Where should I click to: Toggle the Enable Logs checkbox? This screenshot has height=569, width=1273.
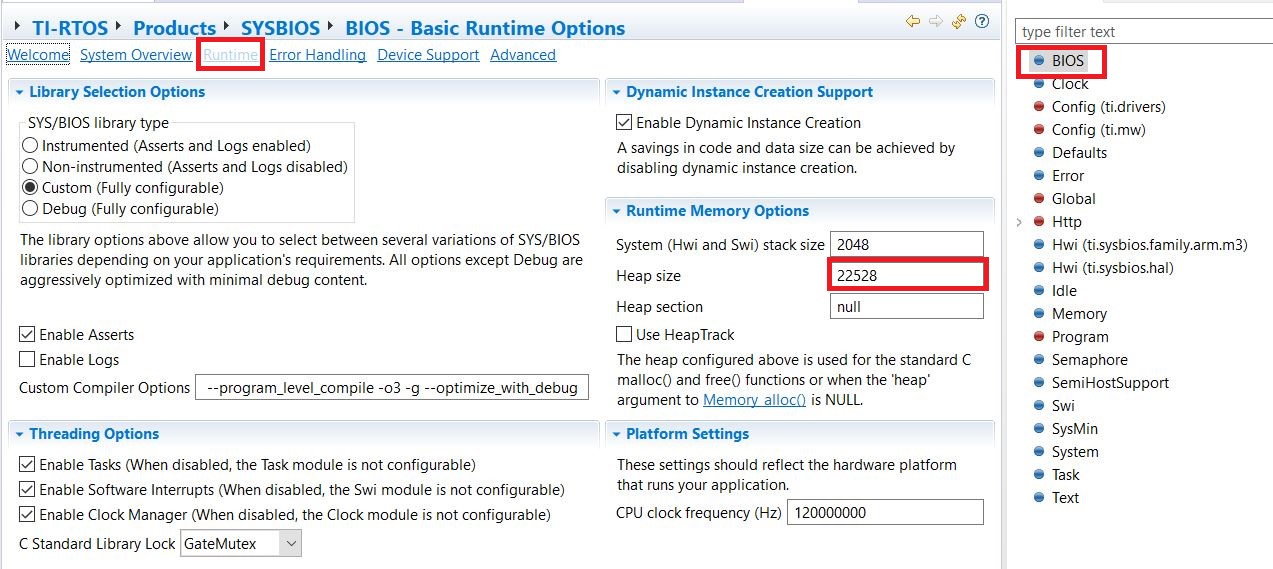(x=27, y=360)
